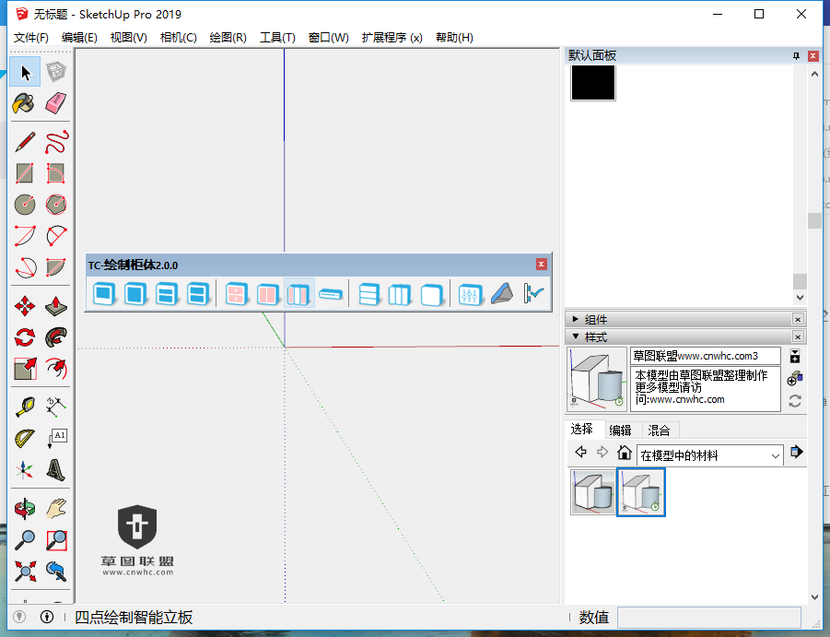Viewport: 830px width, 637px height.
Task: Toggle the pin on 默认面板
Action: coord(796,56)
